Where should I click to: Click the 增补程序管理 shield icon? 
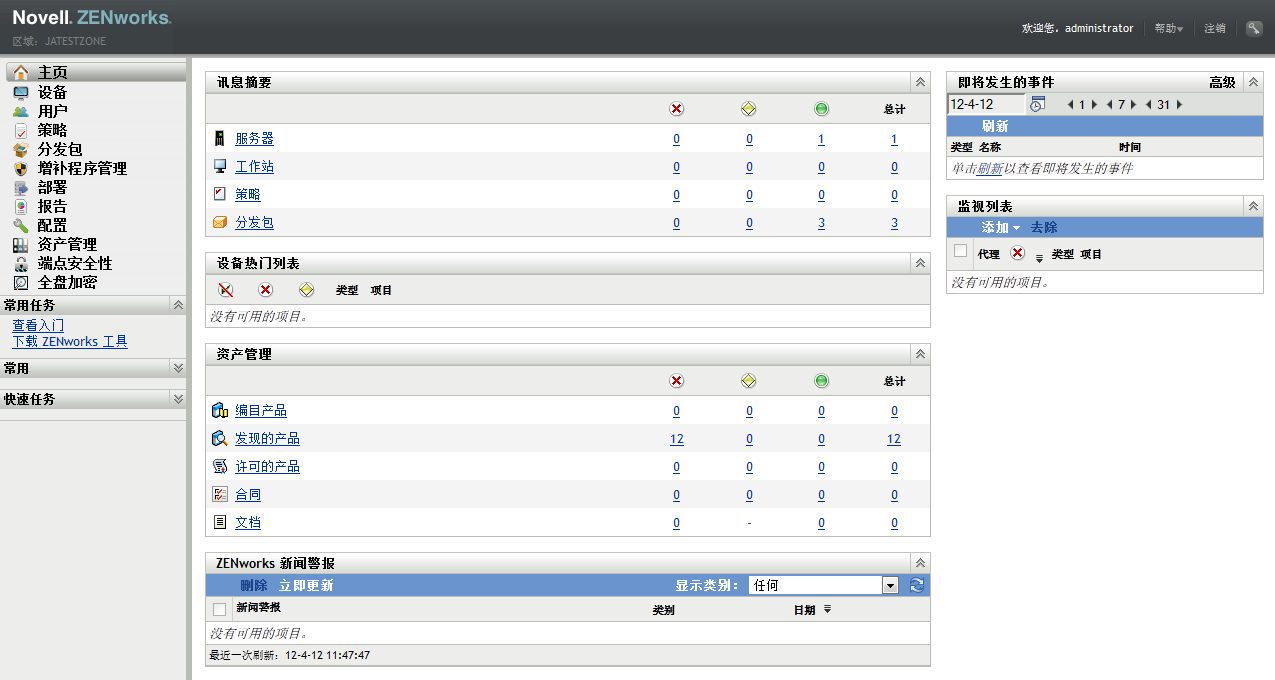tap(21, 168)
